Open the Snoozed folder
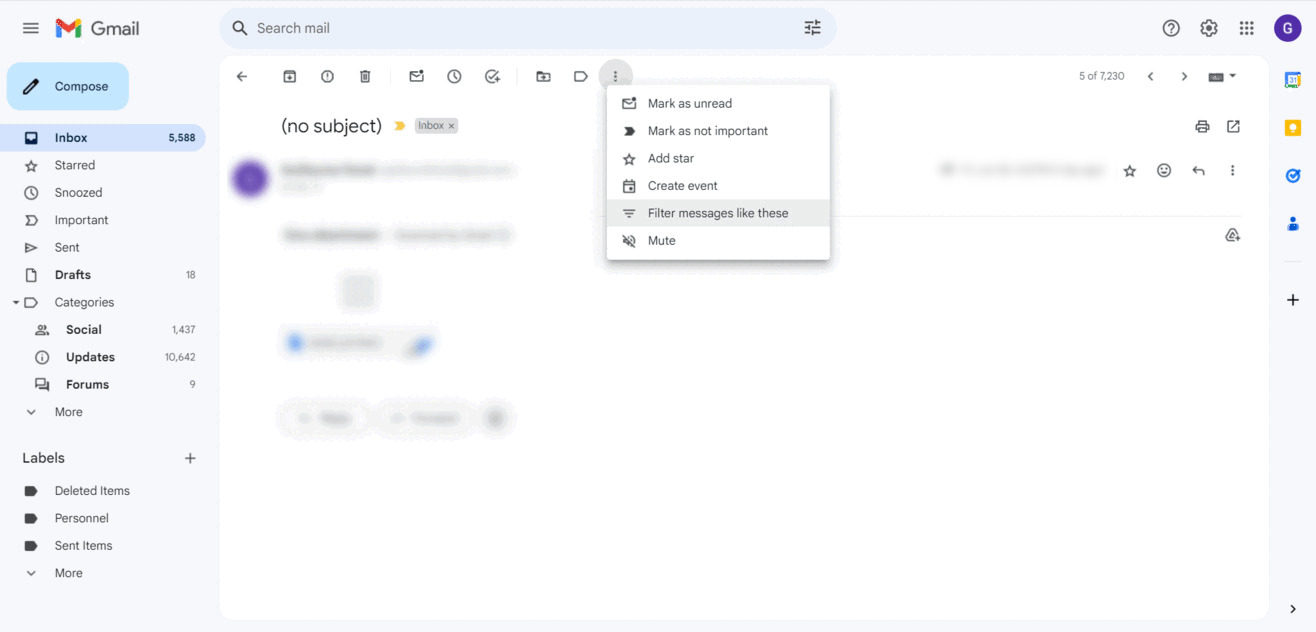 [x=103, y=193]
